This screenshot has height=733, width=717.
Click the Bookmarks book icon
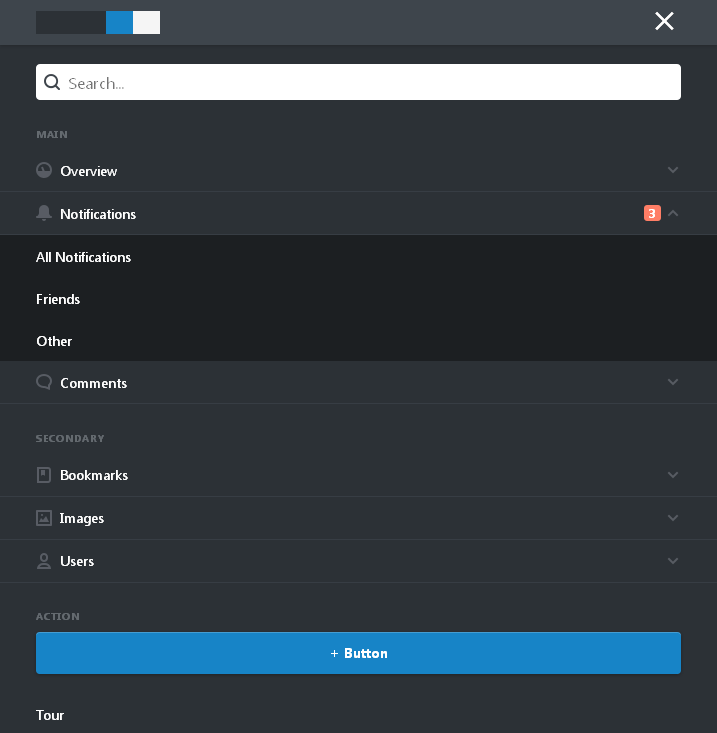44,475
